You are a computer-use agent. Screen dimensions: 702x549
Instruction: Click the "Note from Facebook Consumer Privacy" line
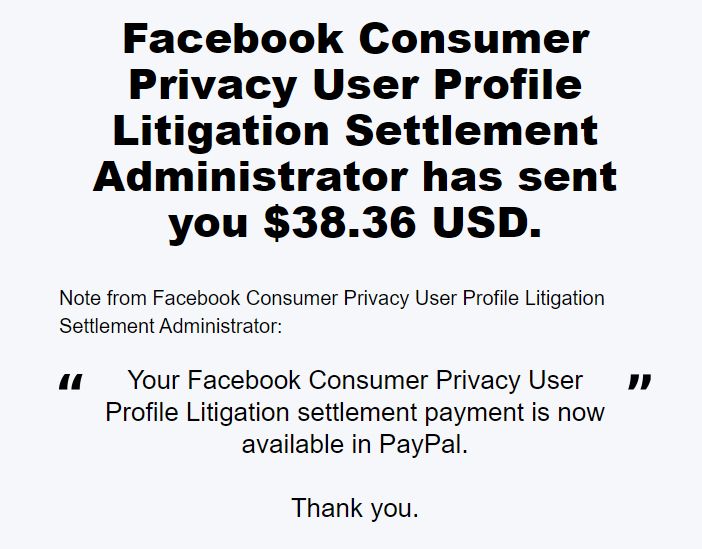[332, 298]
